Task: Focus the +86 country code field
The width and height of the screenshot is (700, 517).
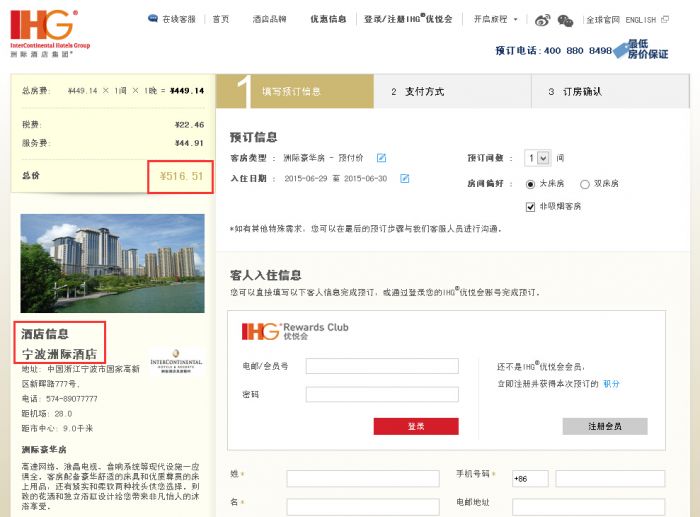Action: tap(530, 479)
